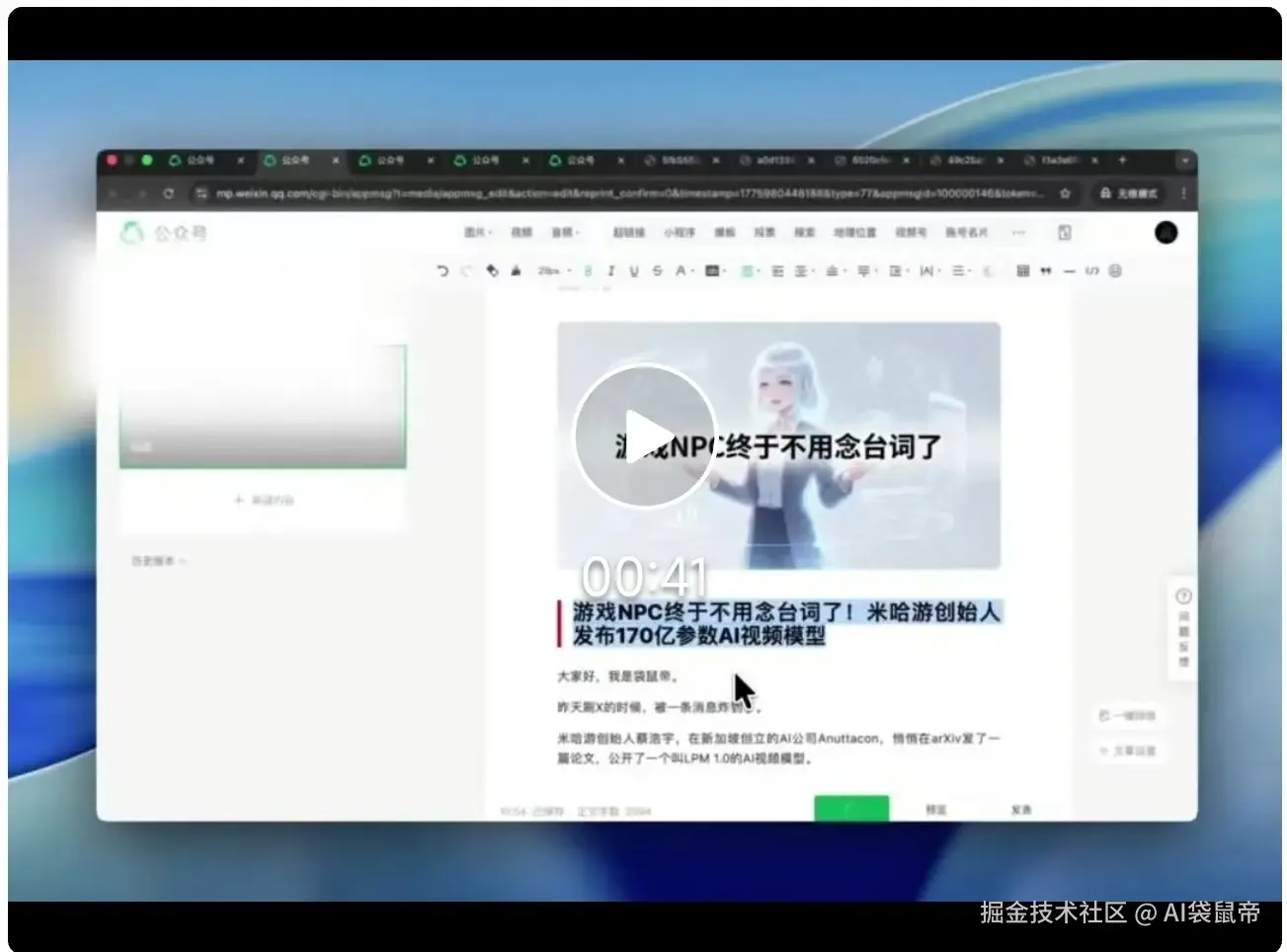Insert a code block

point(1091,271)
